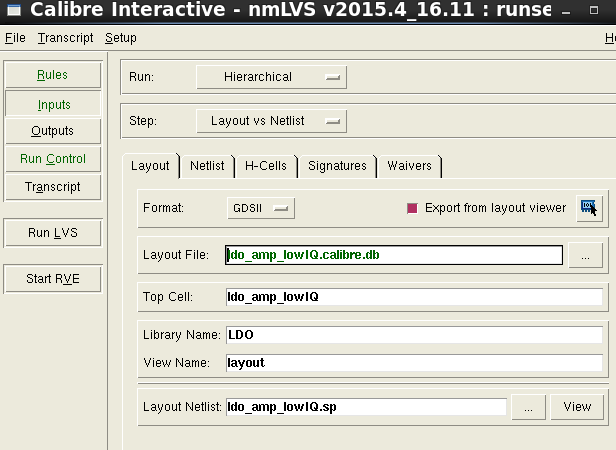Toggle Export from layout viewer checkbox
616x450 pixels.
tap(412, 208)
